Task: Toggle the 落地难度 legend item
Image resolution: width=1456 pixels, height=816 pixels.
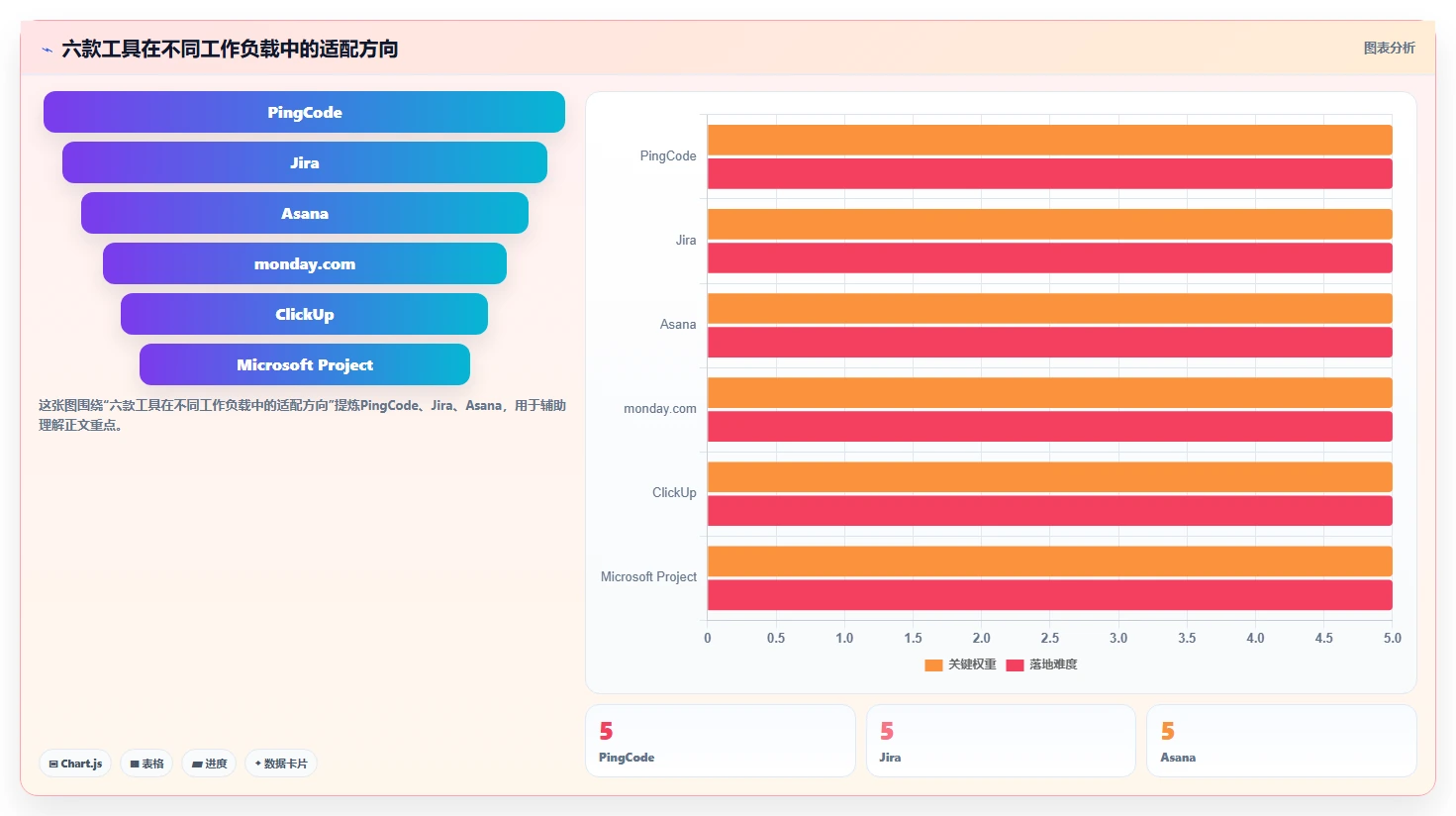Action: (1041, 664)
